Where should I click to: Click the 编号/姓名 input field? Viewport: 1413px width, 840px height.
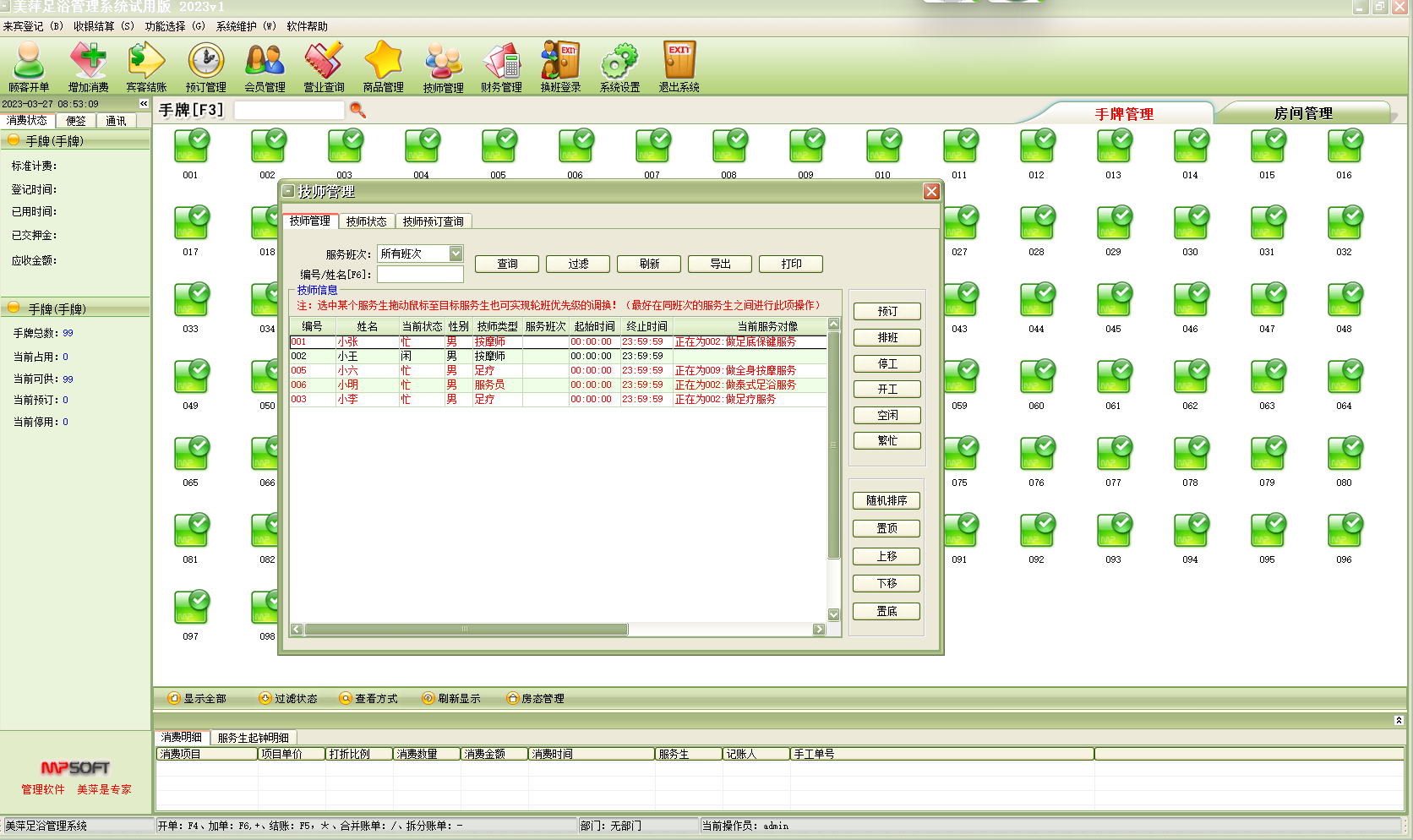(x=420, y=275)
